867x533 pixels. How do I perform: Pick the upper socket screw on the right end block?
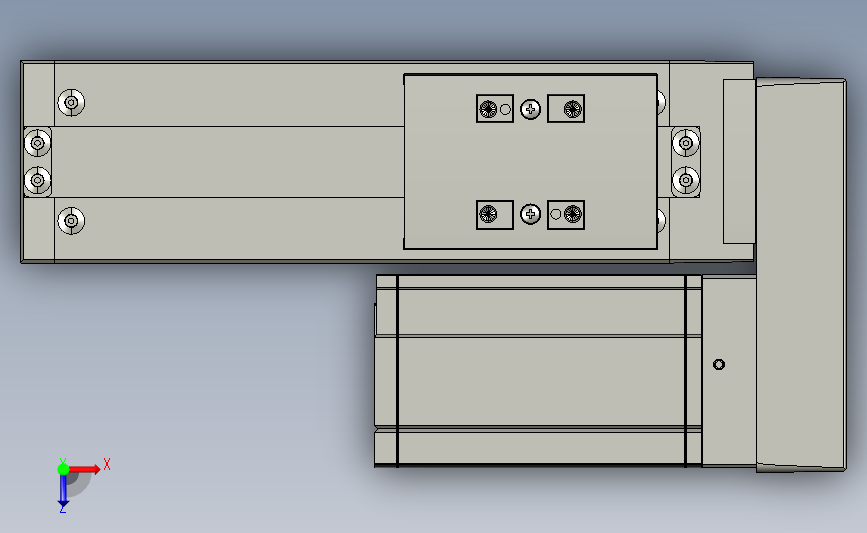point(686,143)
